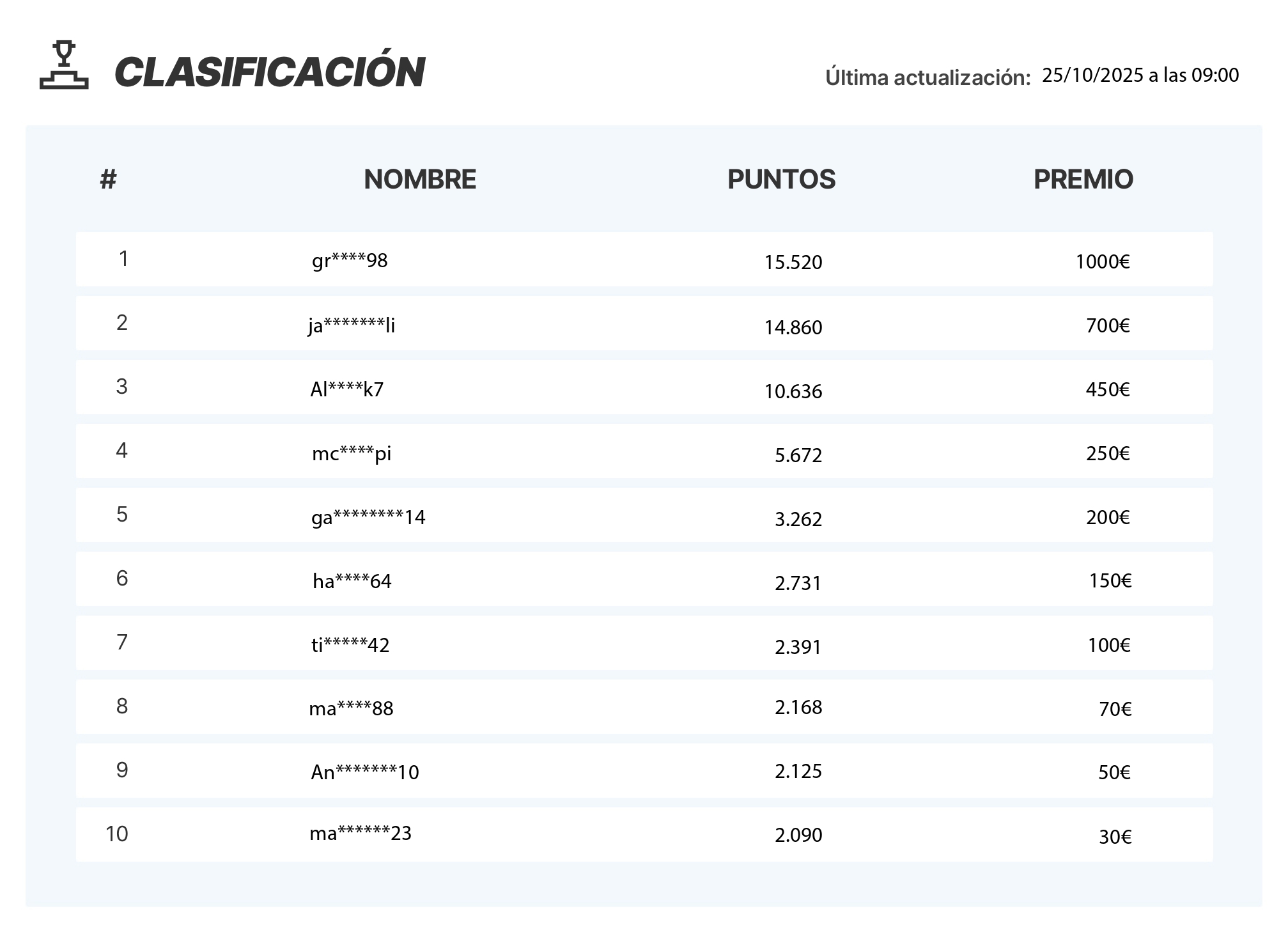Open player Al****k7 entry

pos(347,389)
